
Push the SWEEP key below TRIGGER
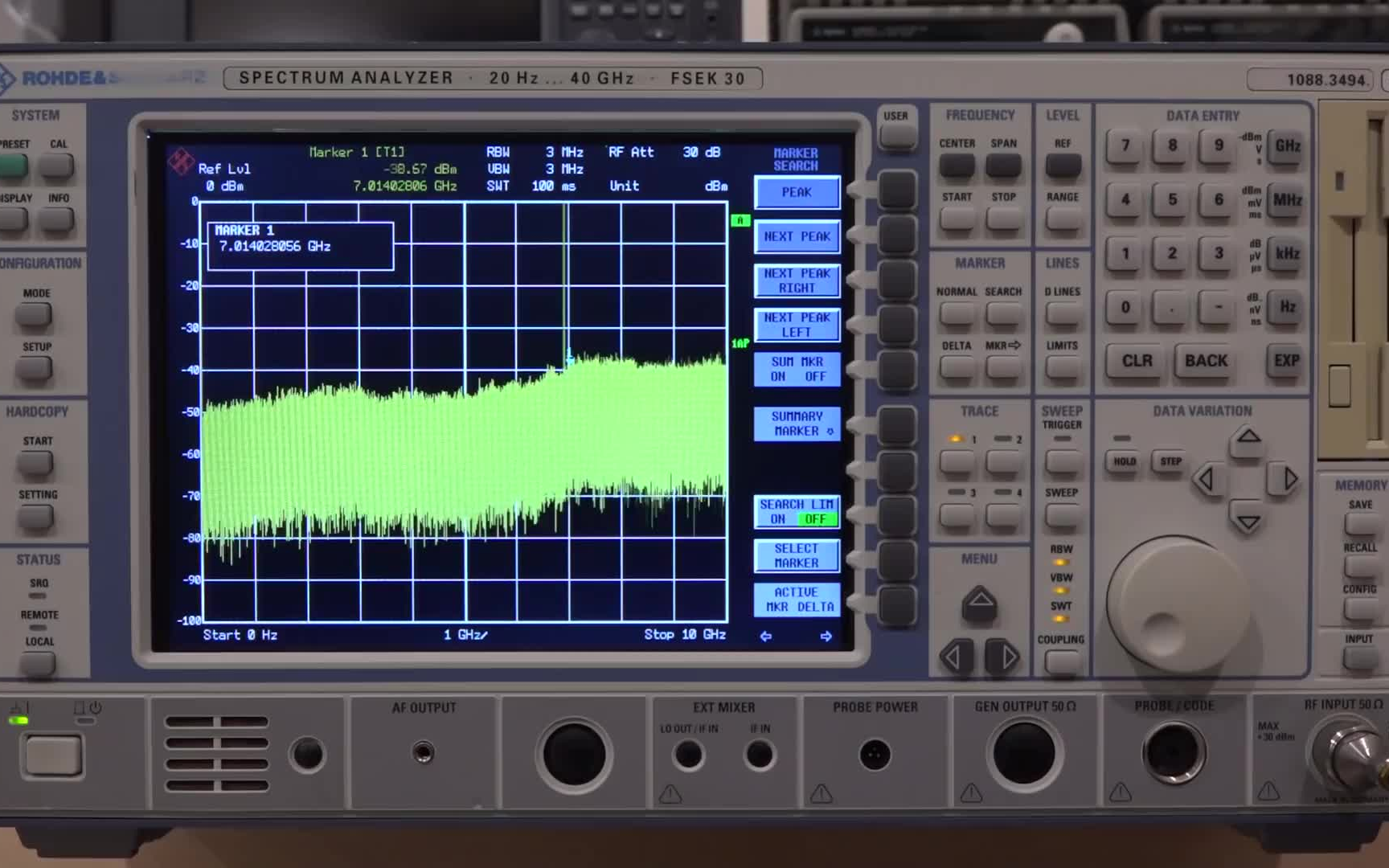pos(1063,516)
